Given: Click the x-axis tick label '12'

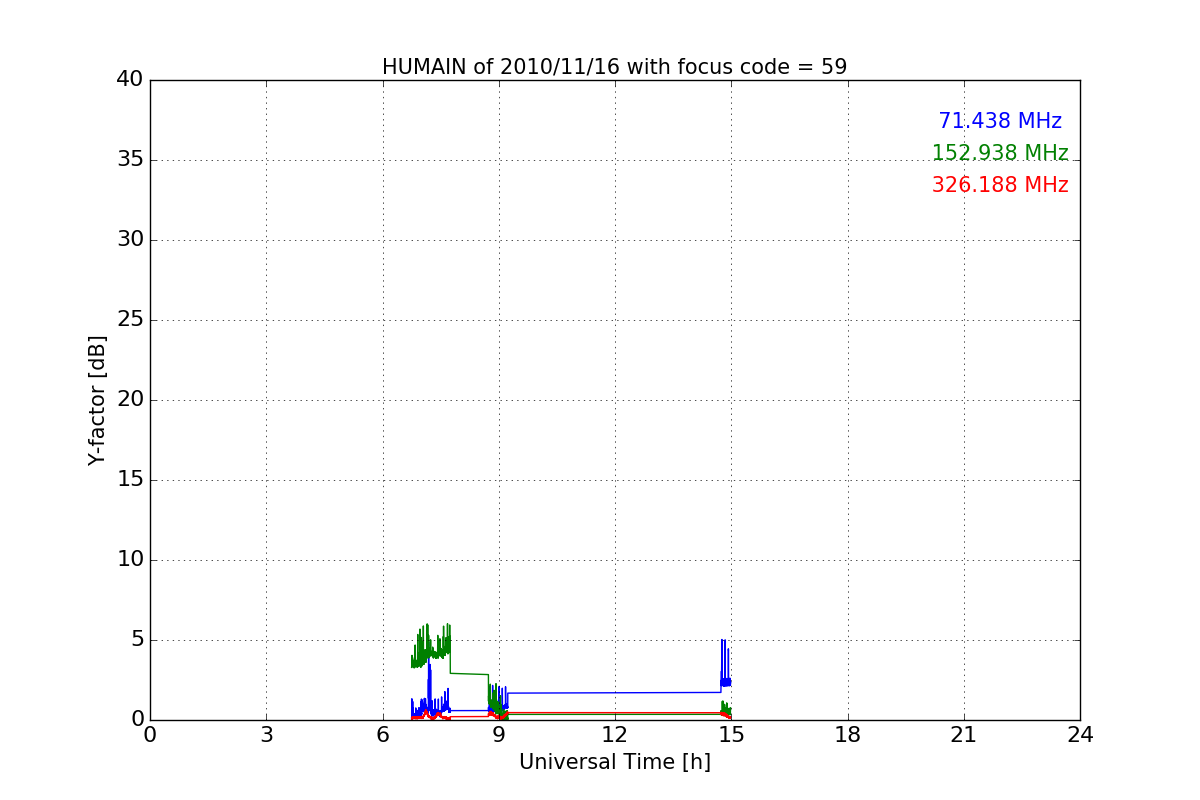Looking at the screenshot, I should (615, 735).
